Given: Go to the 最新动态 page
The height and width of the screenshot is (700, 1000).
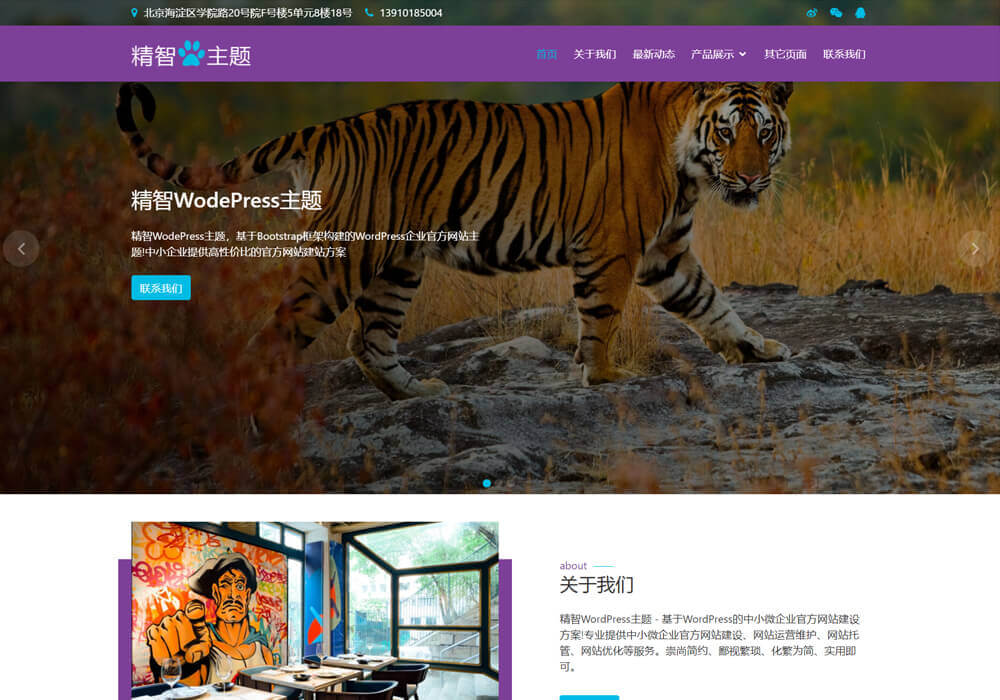Looking at the screenshot, I should (x=653, y=54).
